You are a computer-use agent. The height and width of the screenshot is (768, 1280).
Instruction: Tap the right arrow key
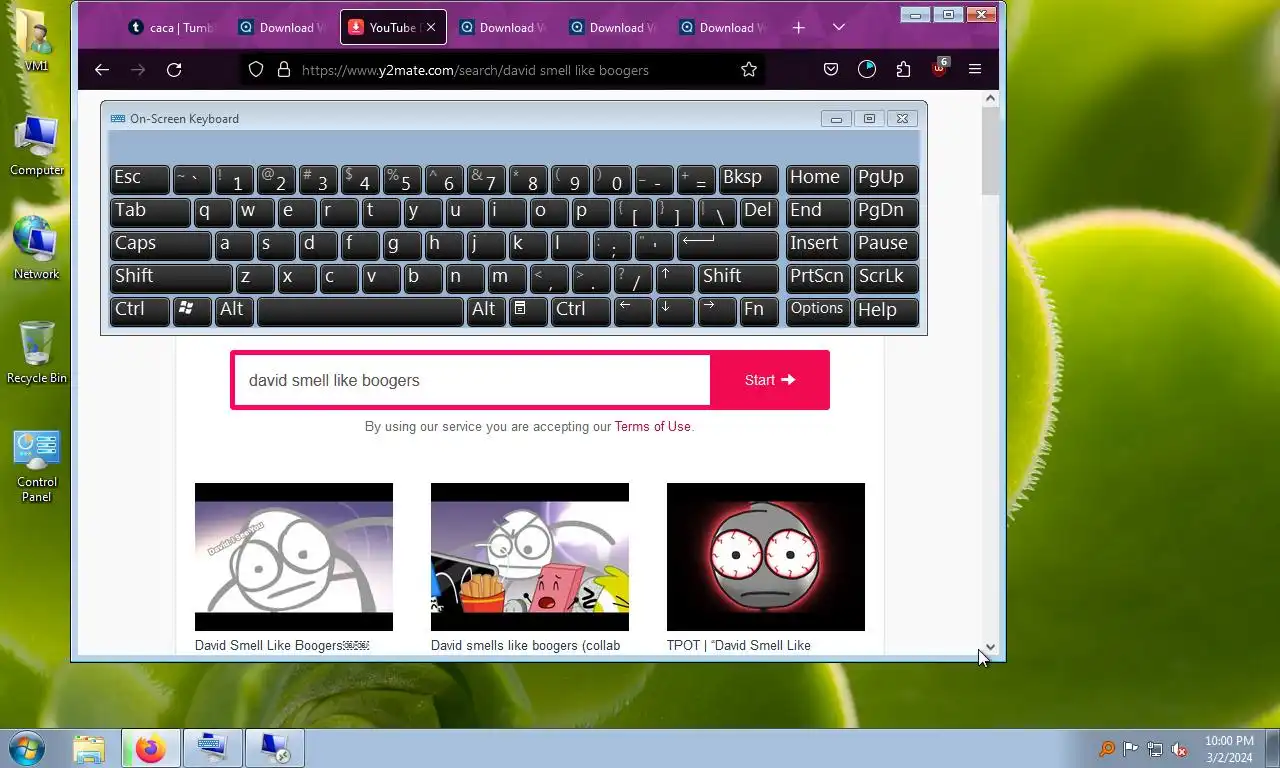coord(717,311)
